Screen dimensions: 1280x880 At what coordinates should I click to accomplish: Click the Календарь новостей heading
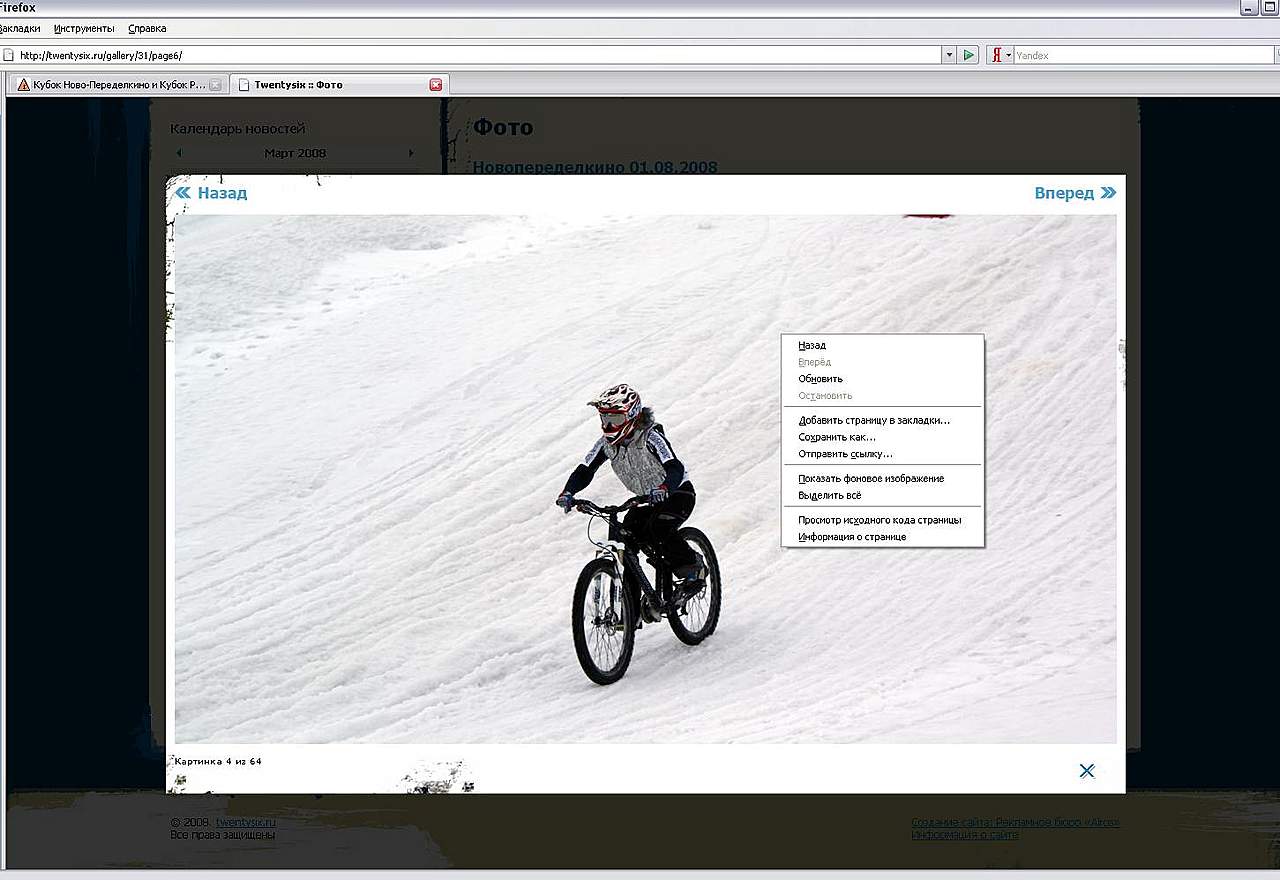[238, 128]
